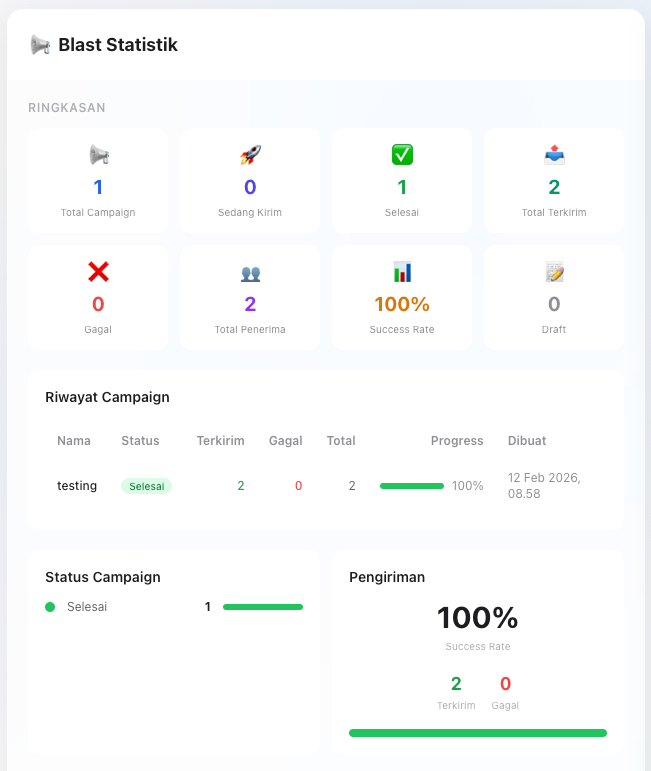This screenshot has width=651, height=771.
Task: Click the green checkmark icon for Selesai
Action: (x=402, y=155)
